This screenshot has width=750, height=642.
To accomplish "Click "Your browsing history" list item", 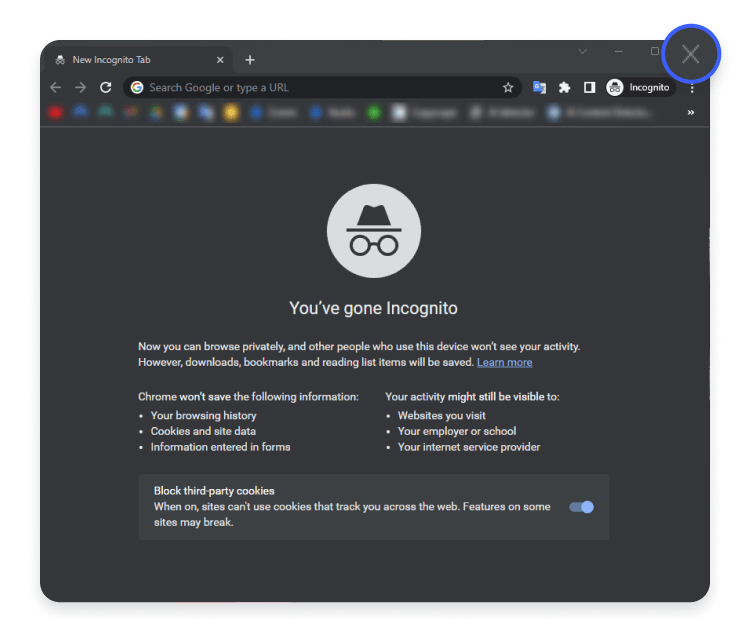I will coord(204,416).
